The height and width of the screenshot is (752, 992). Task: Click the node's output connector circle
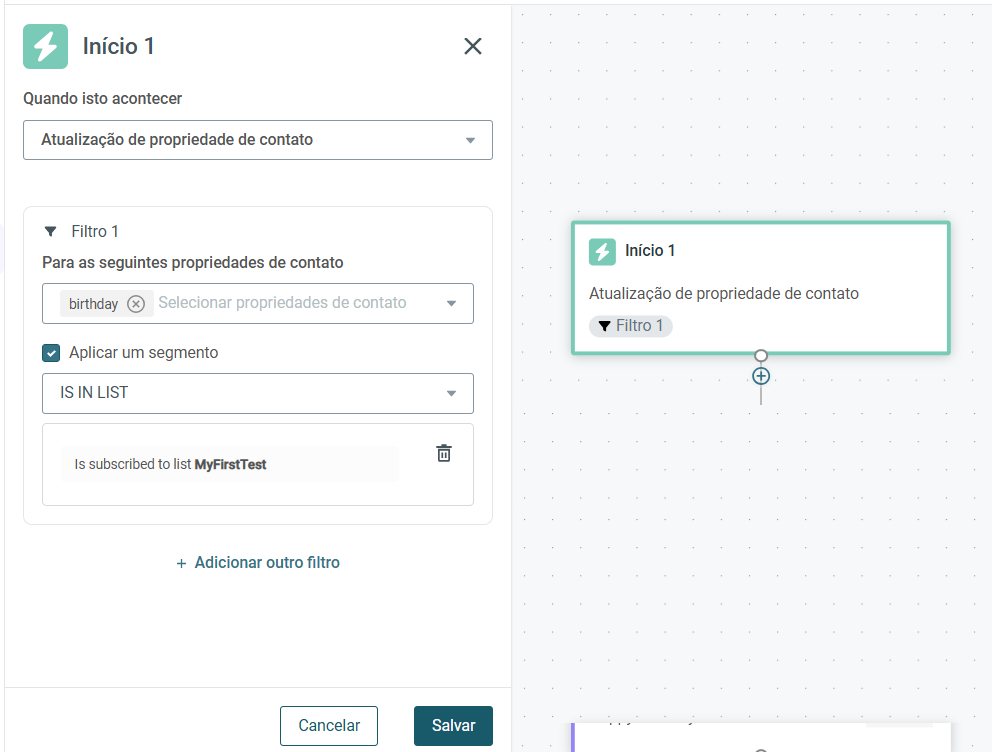tap(761, 355)
